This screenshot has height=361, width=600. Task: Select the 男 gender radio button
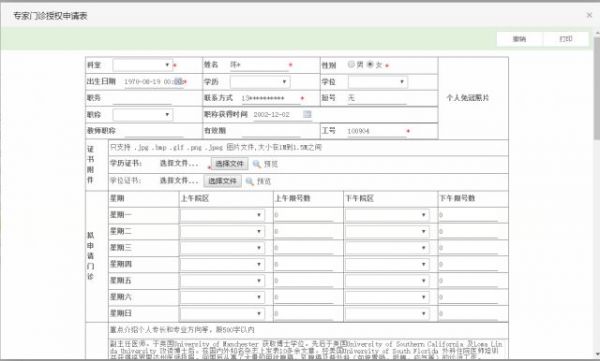[351, 64]
